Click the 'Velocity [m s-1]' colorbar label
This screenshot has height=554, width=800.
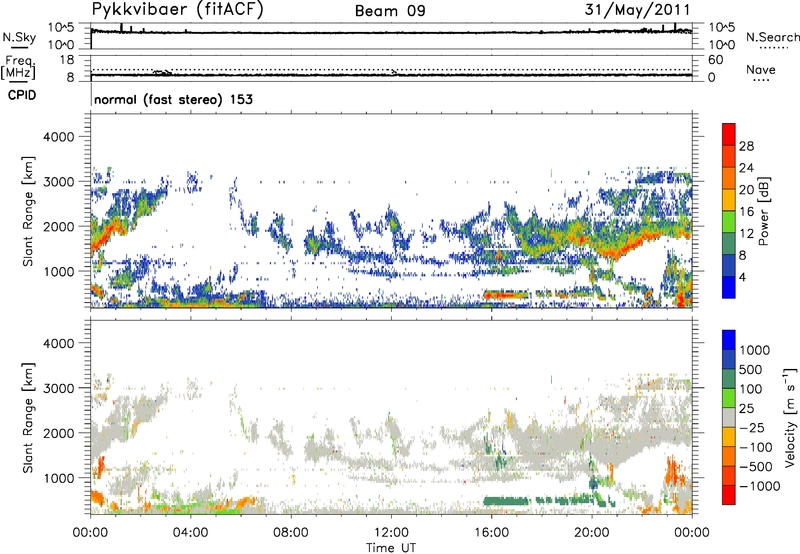click(x=790, y=417)
